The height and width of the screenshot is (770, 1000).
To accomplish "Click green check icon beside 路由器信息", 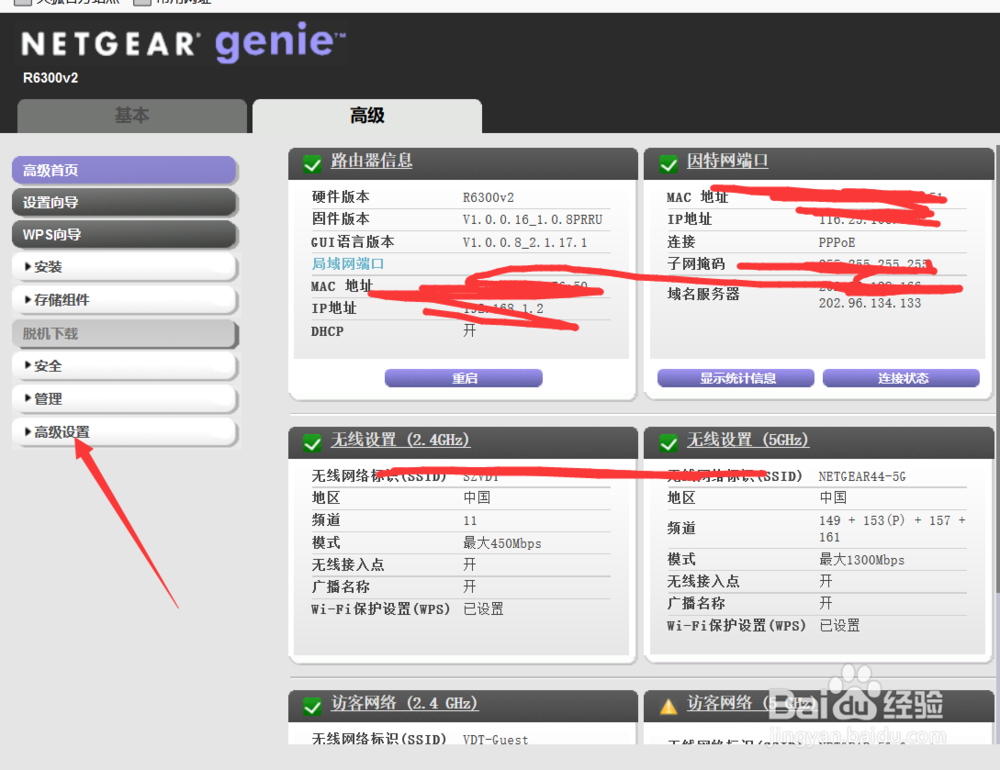I will [312, 165].
